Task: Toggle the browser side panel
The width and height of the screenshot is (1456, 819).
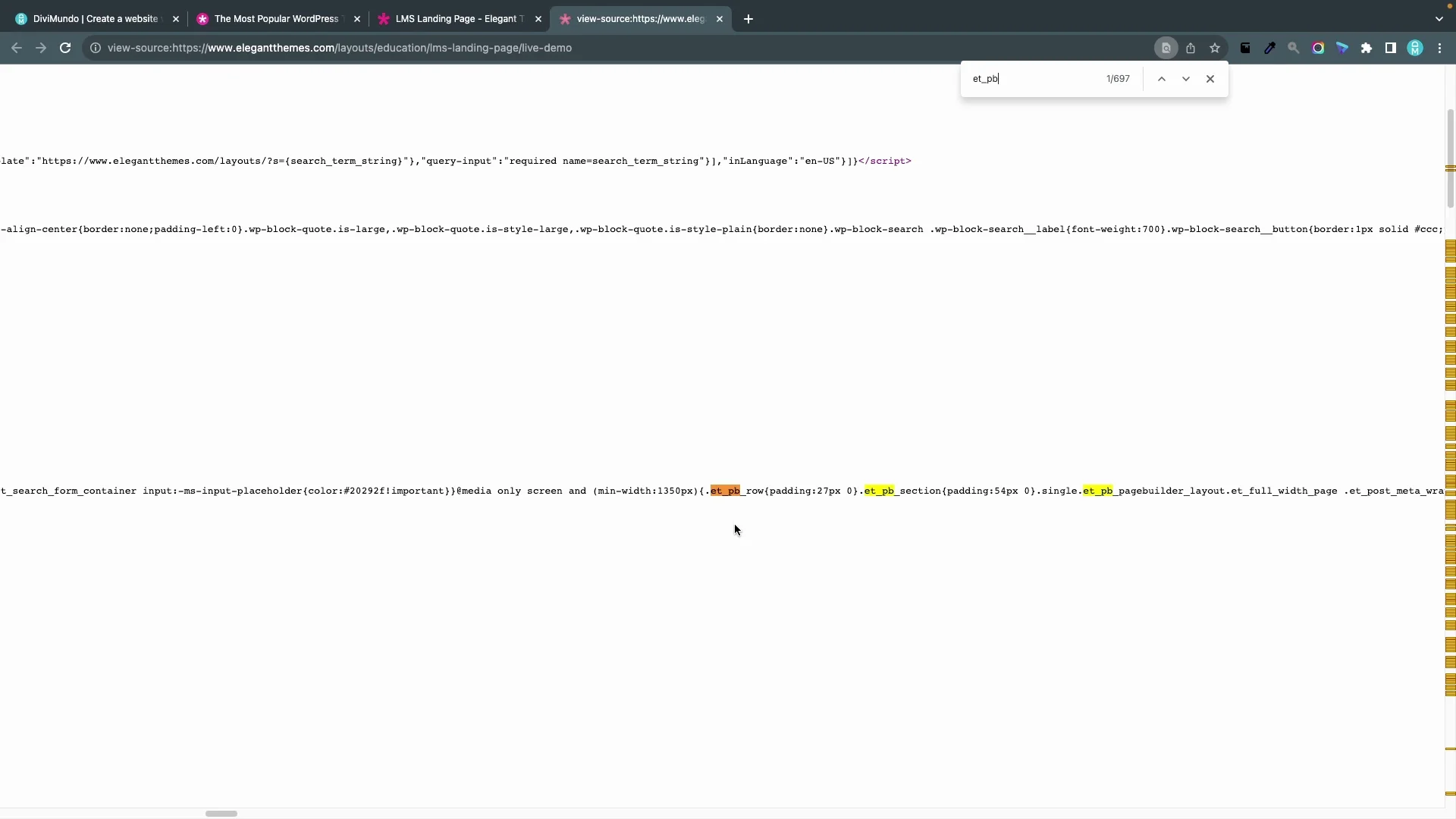Action: [x=1391, y=48]
